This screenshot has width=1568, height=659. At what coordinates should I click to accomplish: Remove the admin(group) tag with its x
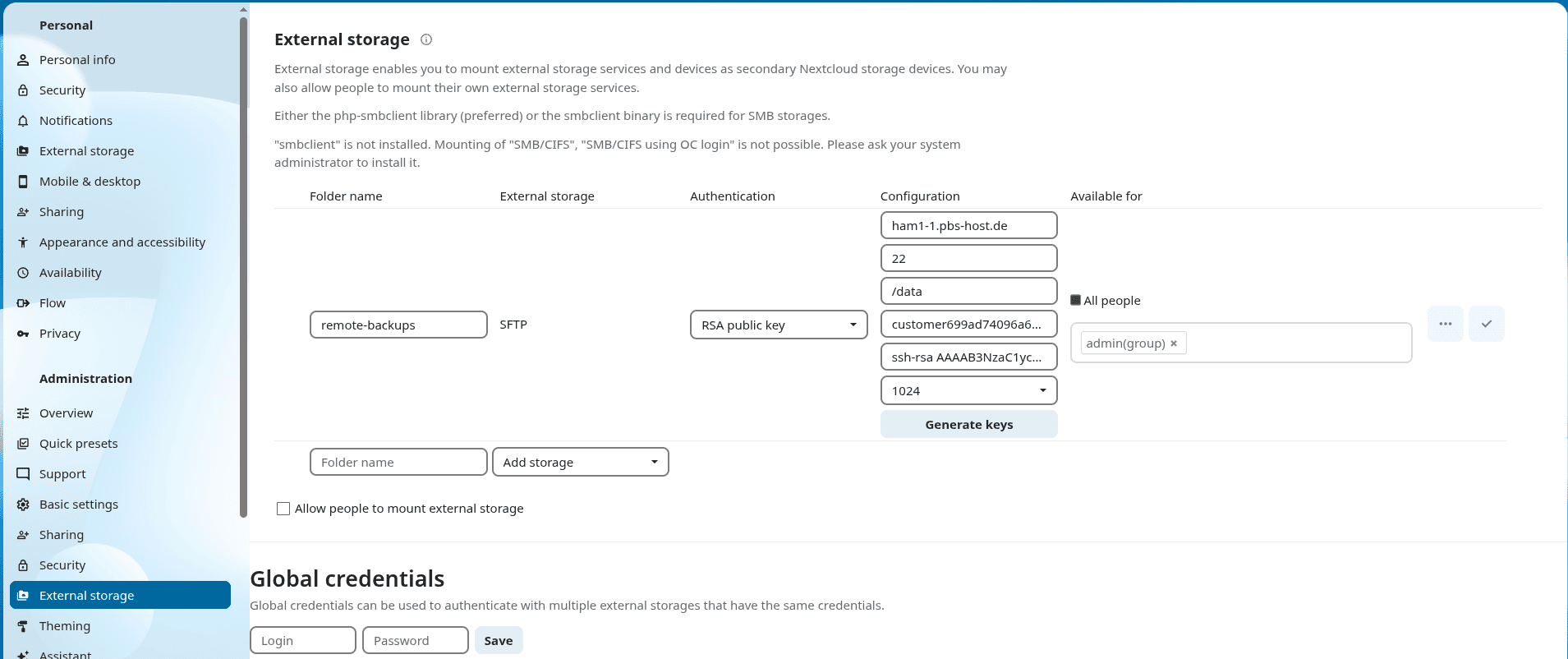(1174, 343)
